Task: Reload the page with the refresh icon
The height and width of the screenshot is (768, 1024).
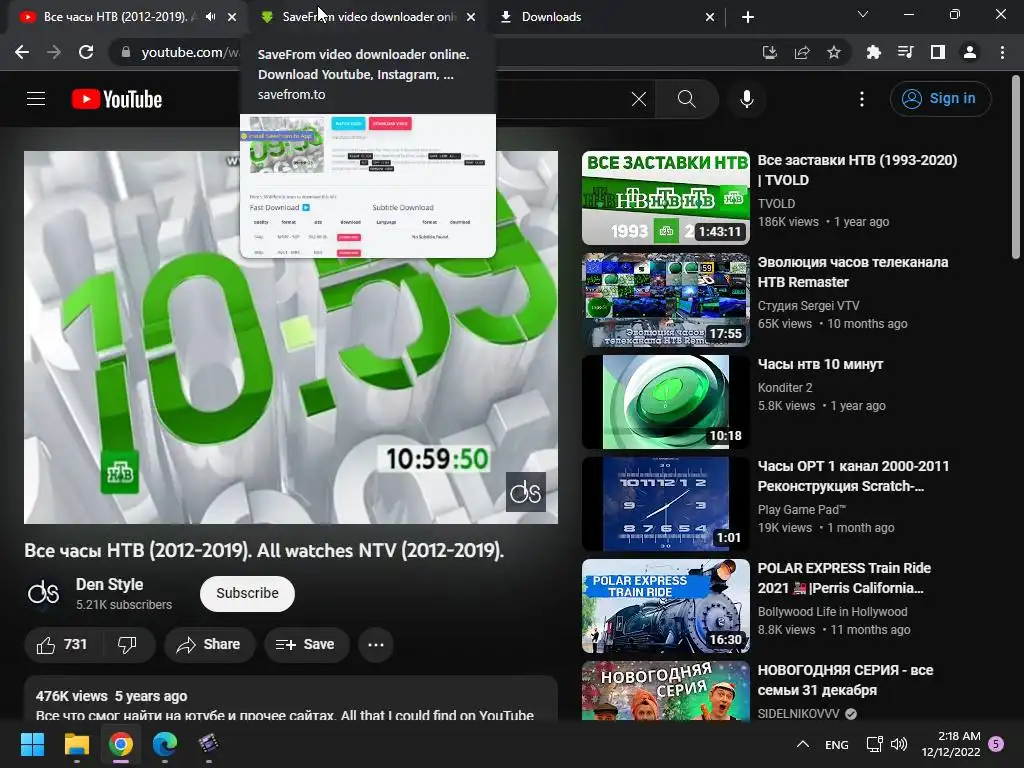Action: click(x=86, y=52)
